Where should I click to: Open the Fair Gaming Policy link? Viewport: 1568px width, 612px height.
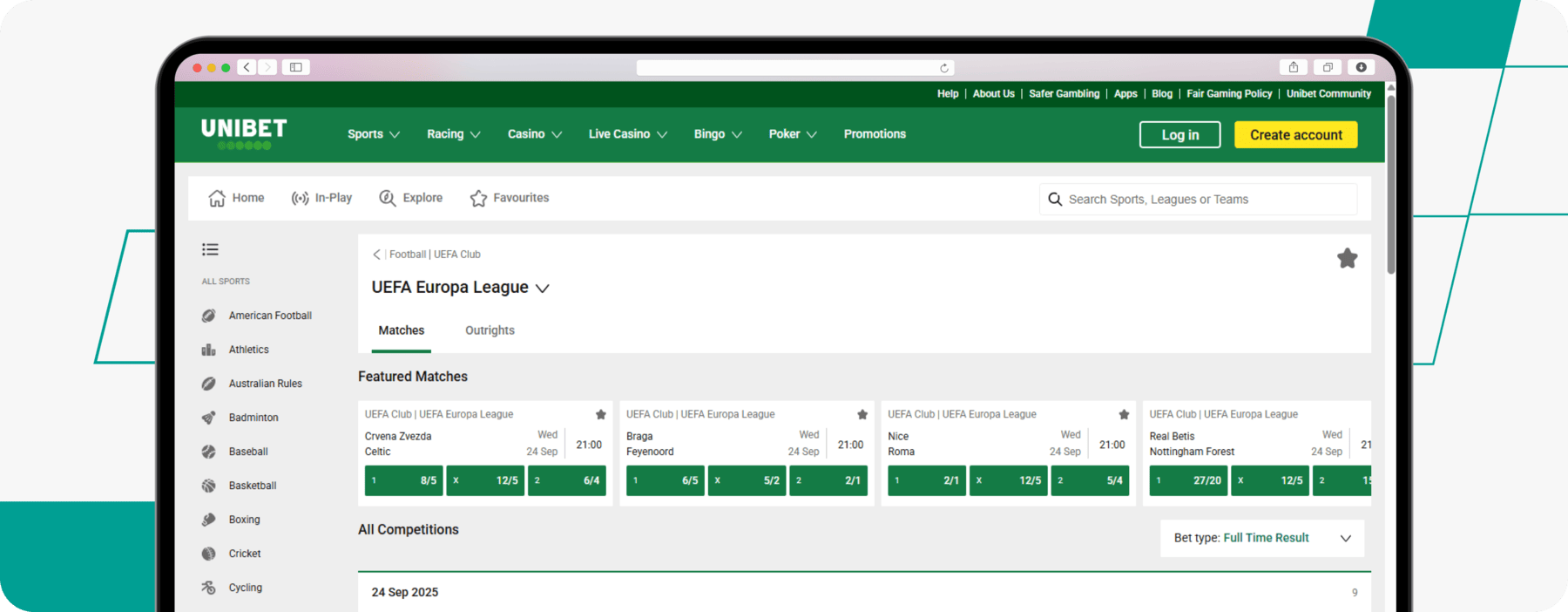pos(1229,94)
